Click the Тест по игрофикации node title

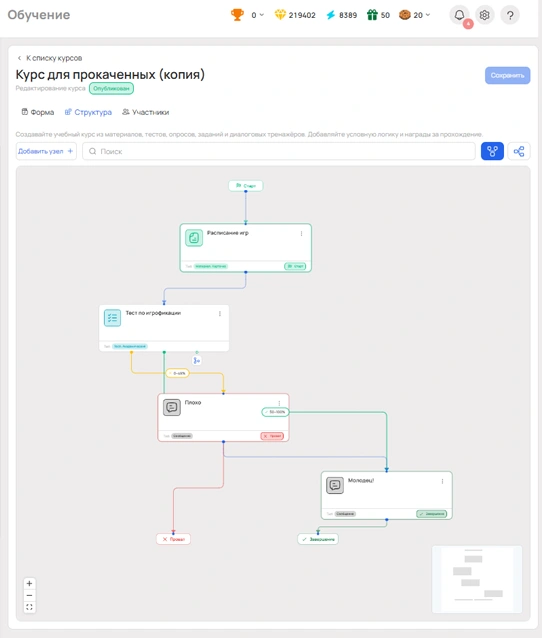(153, 313)
